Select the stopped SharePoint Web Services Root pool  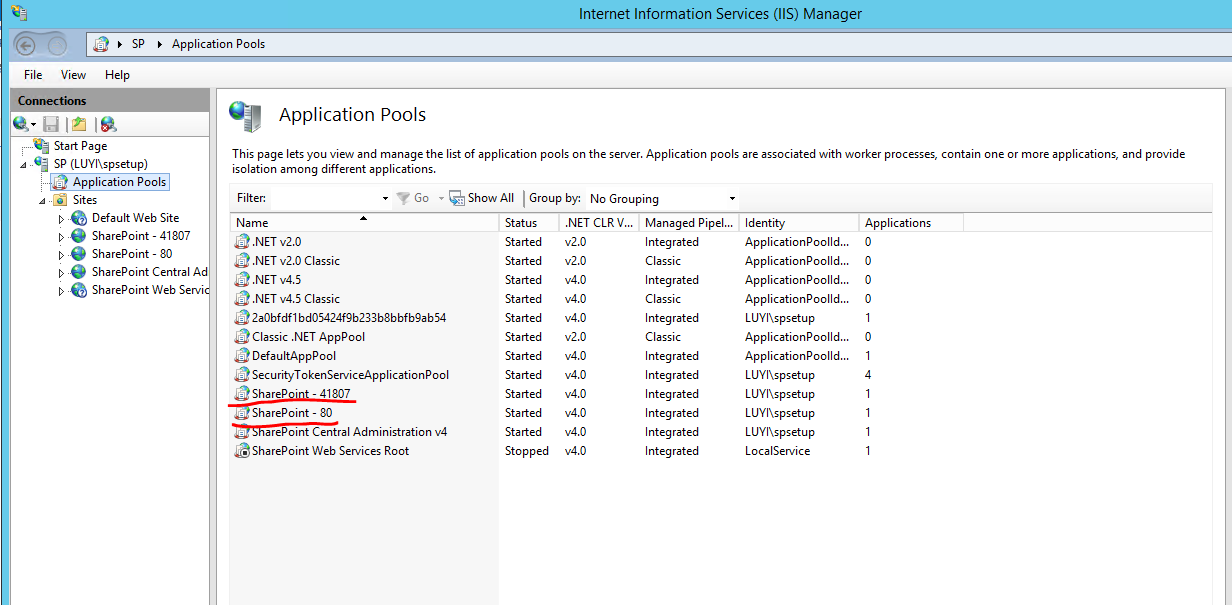[x=330, y=450]
